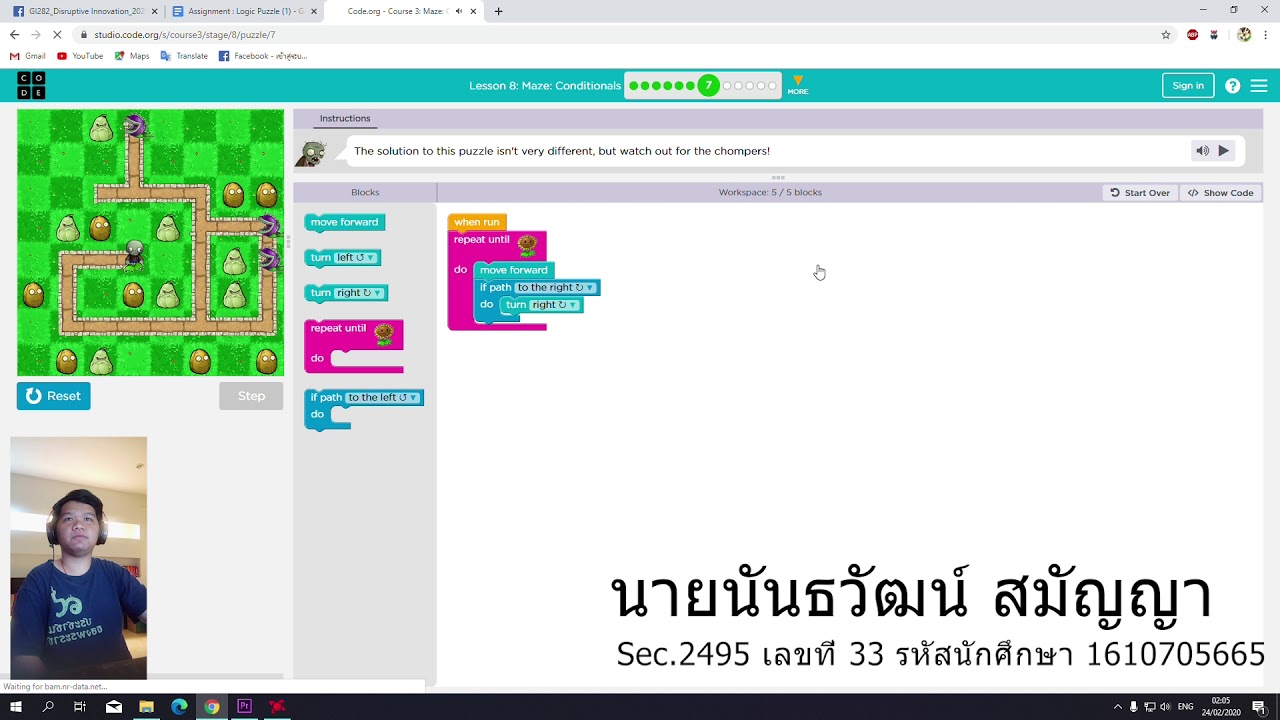
Task: Open the toolbox 'turn left' direction dropdown
Action: 355,257
